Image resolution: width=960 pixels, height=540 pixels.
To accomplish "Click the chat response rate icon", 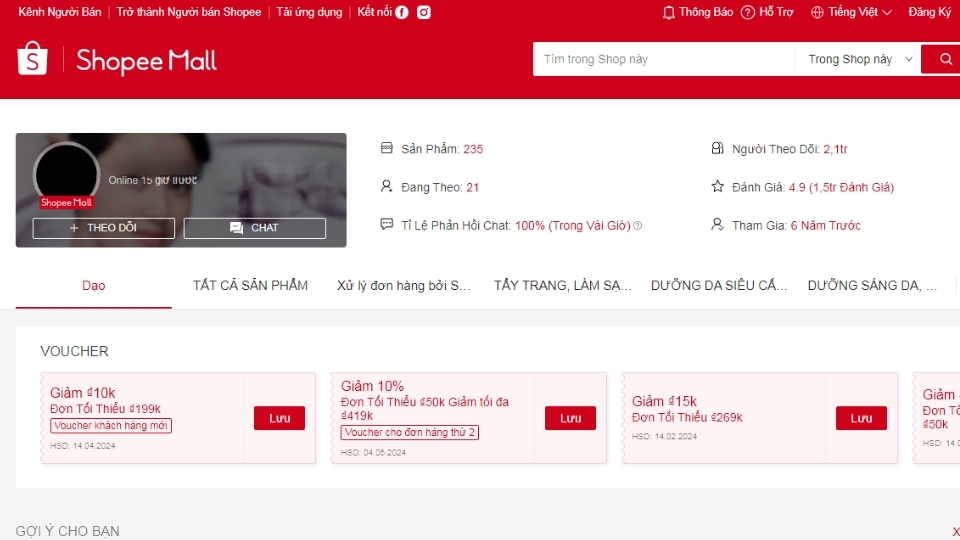I will coord(386,224).
